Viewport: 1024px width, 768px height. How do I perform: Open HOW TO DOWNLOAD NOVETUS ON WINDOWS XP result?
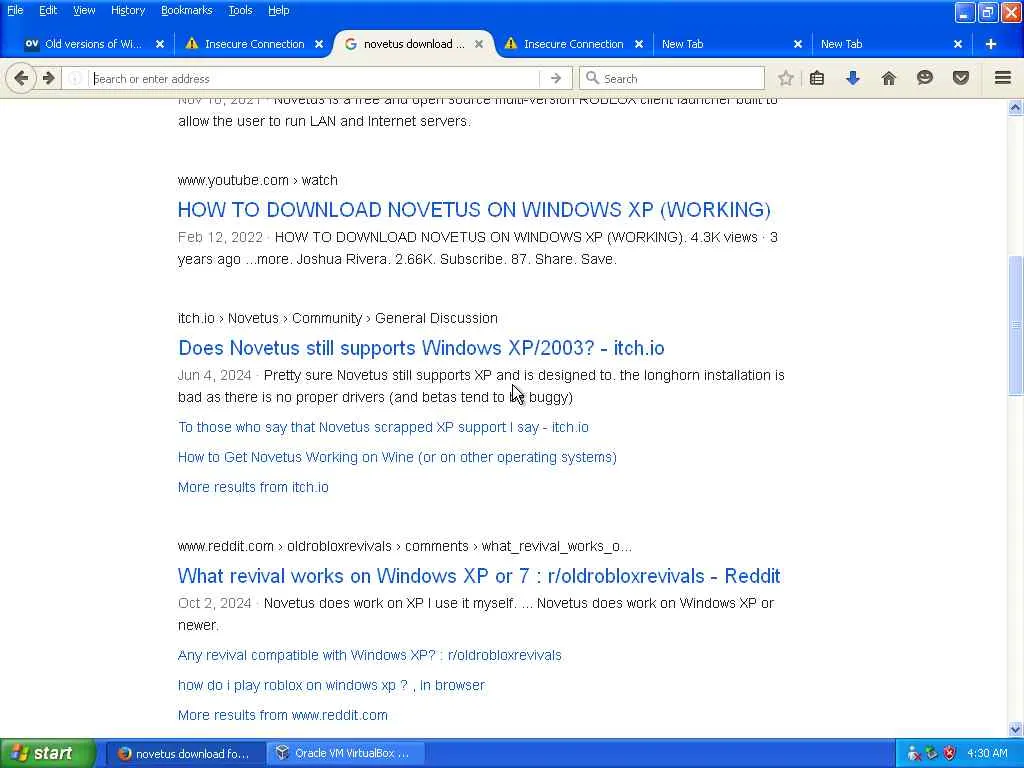pos(474,210)
